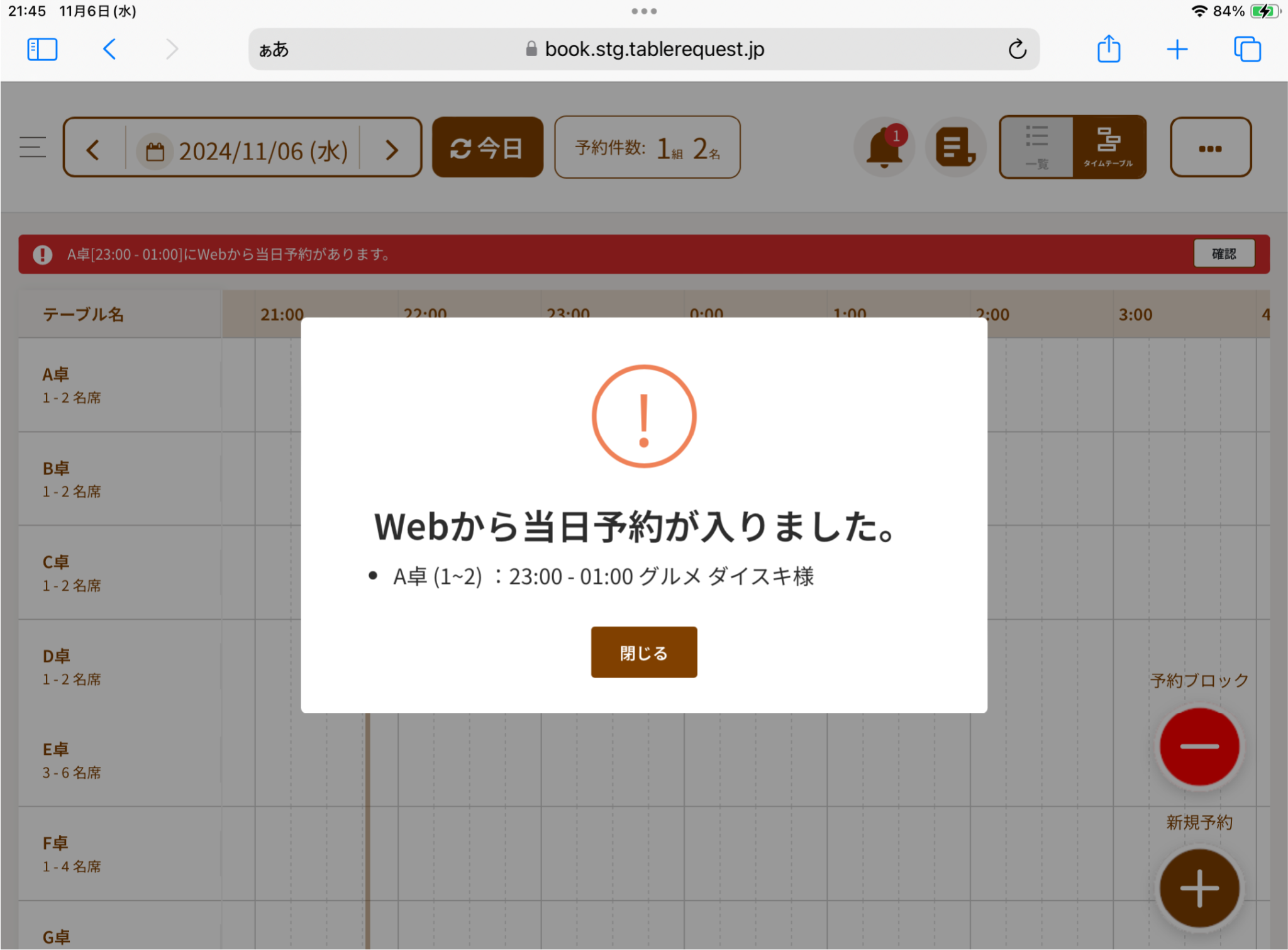The width and height of the screenshot is (1288, 950).
Task: Open the calendar date picker
Action: pyautogui.click(x=155, y=151)
